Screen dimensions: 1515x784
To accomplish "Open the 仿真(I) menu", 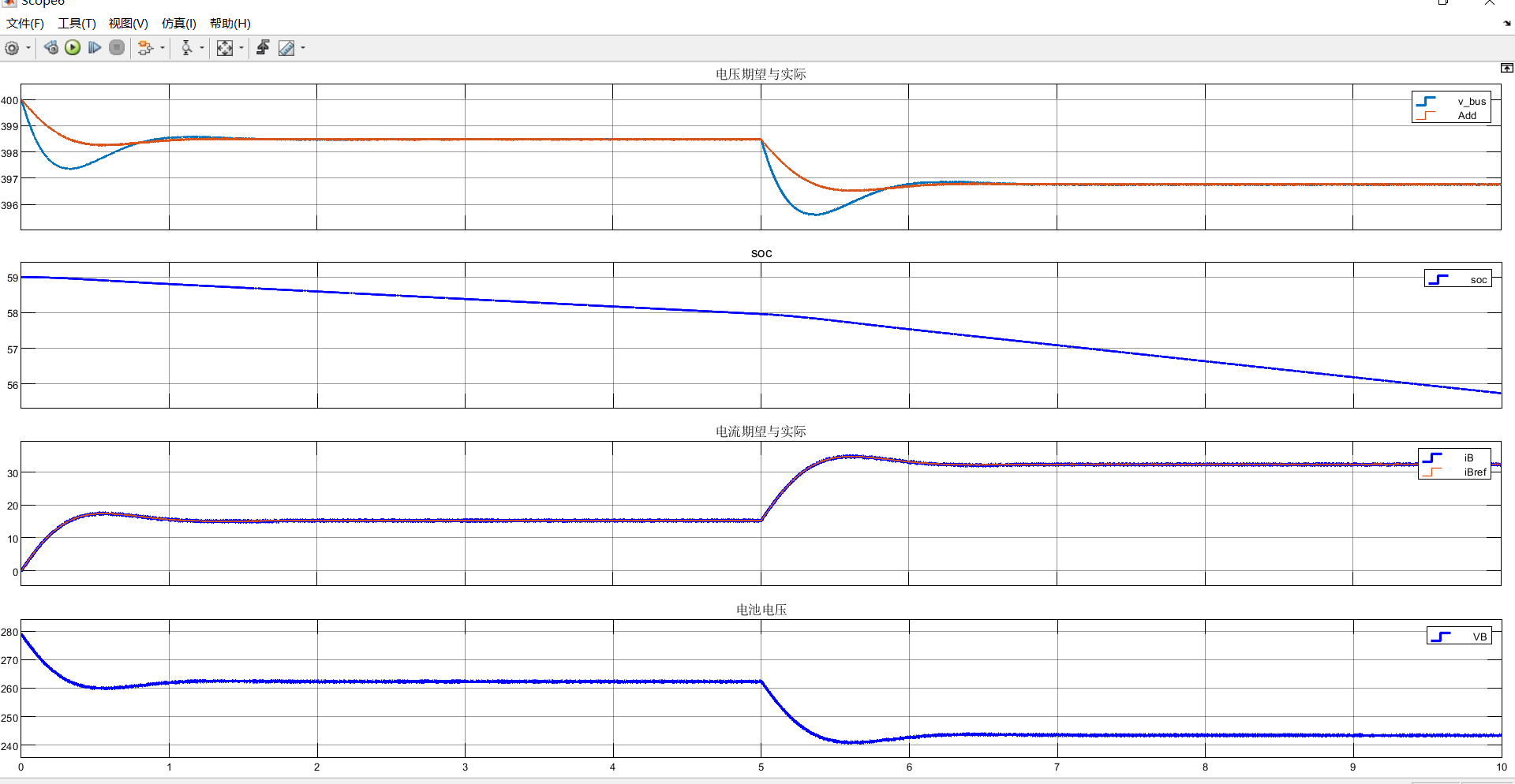I will [x=179, y=24].
